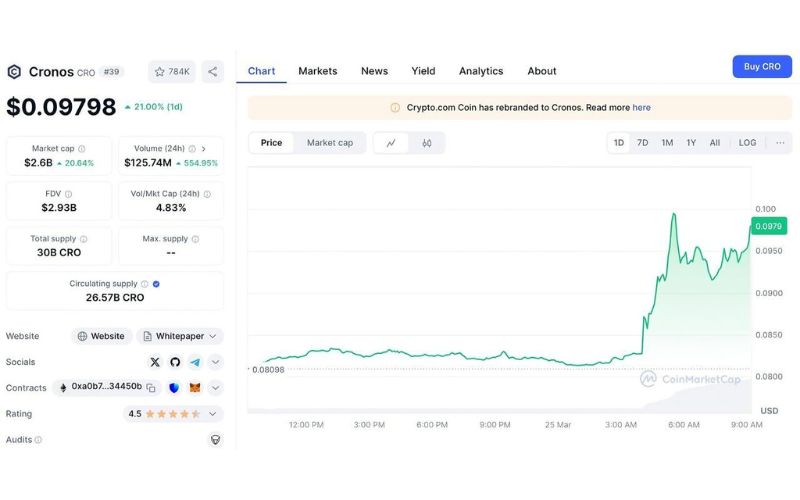Open chart more options ellipsis
The width and height of the screenshot is (800, 500).
click(780, 143)
